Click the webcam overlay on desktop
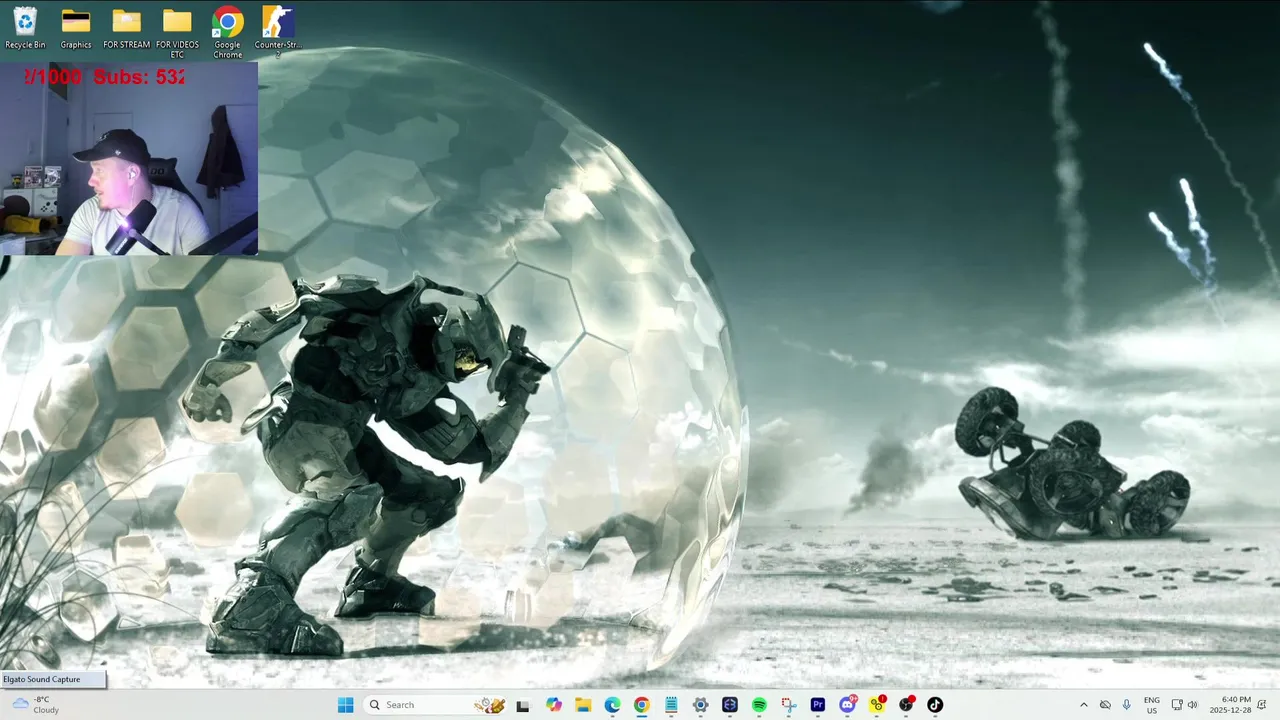The height and width of the screenshot is (720, 1280). 129,159
